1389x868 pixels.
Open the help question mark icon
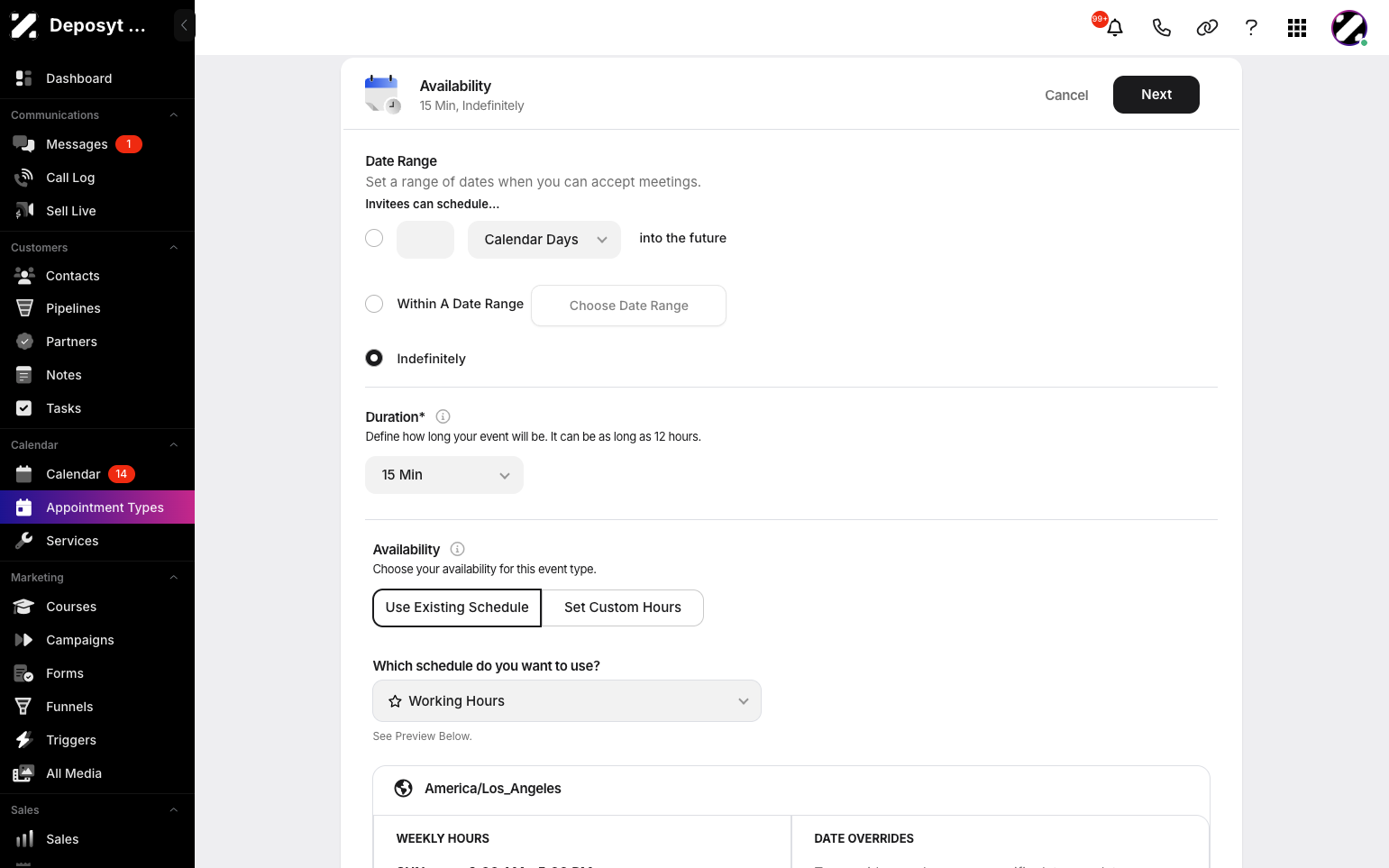click(1251, 28)
